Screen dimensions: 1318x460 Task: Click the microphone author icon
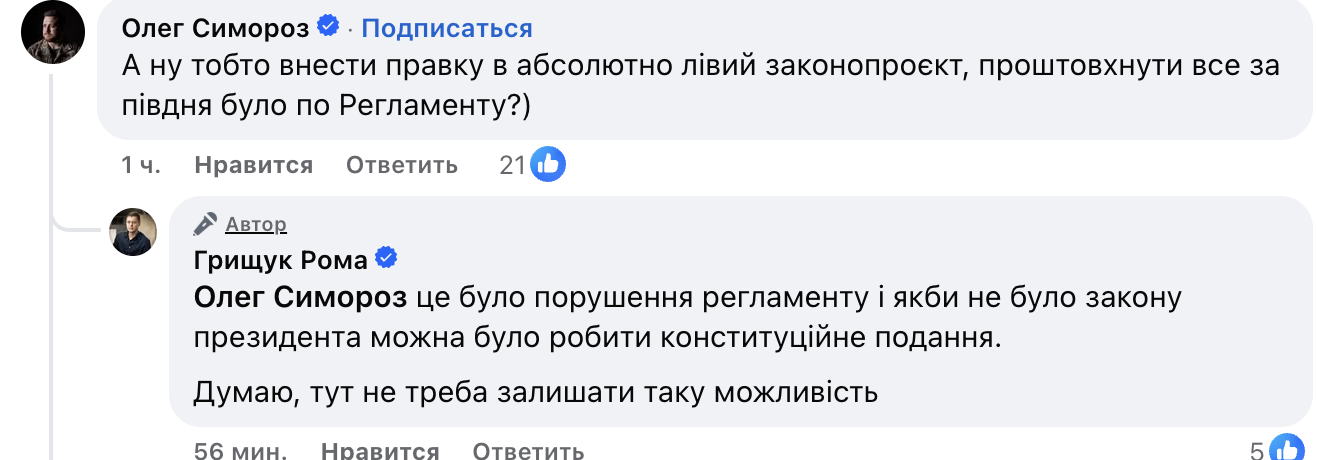pos(206,223)
